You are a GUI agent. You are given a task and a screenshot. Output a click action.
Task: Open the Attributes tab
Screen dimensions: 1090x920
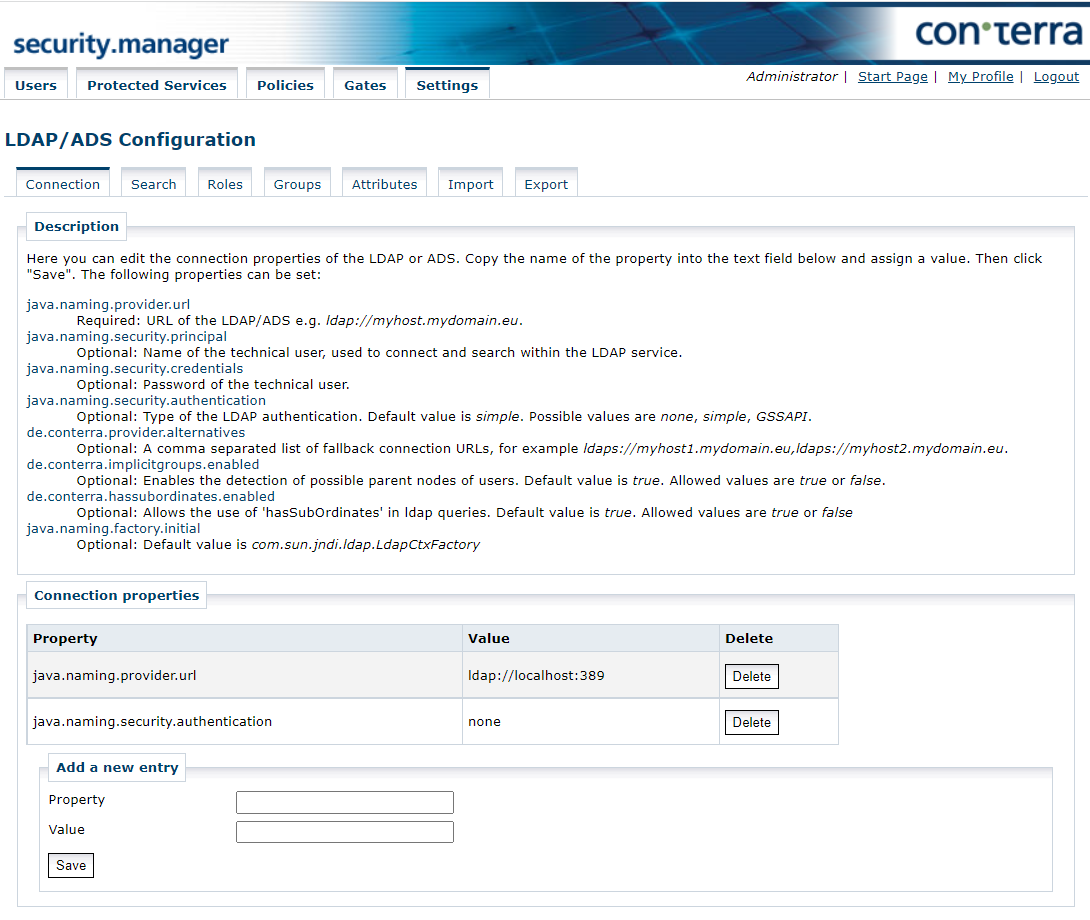tap(384, 184)
